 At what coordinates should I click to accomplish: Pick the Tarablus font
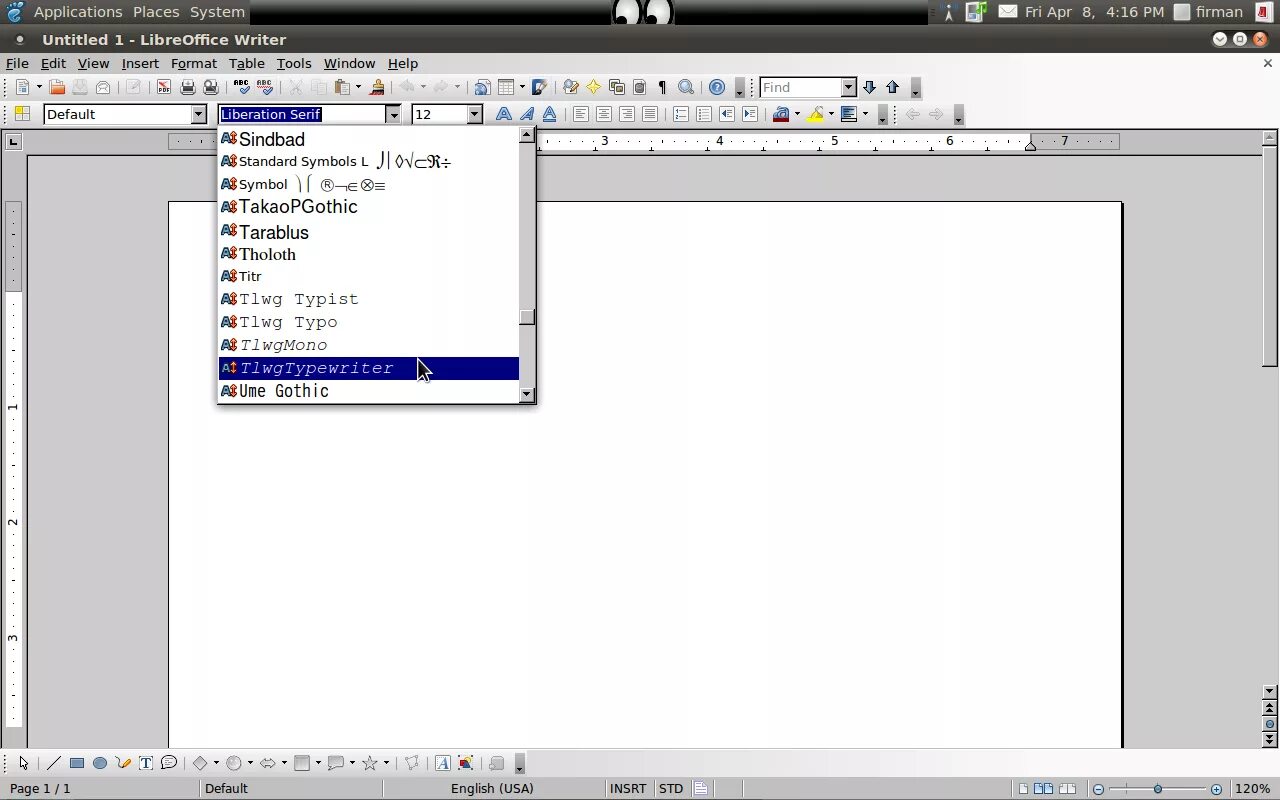click(x=368, y=232)
